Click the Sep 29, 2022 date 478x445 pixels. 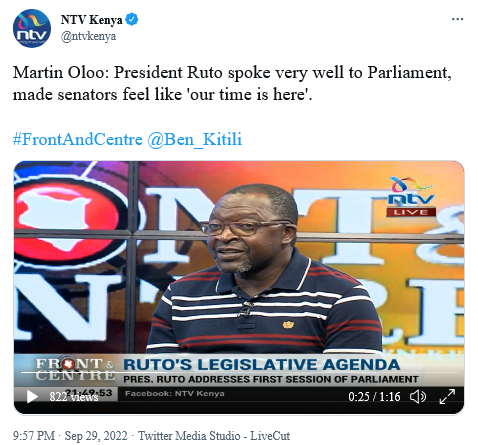(x=96, y=436)
